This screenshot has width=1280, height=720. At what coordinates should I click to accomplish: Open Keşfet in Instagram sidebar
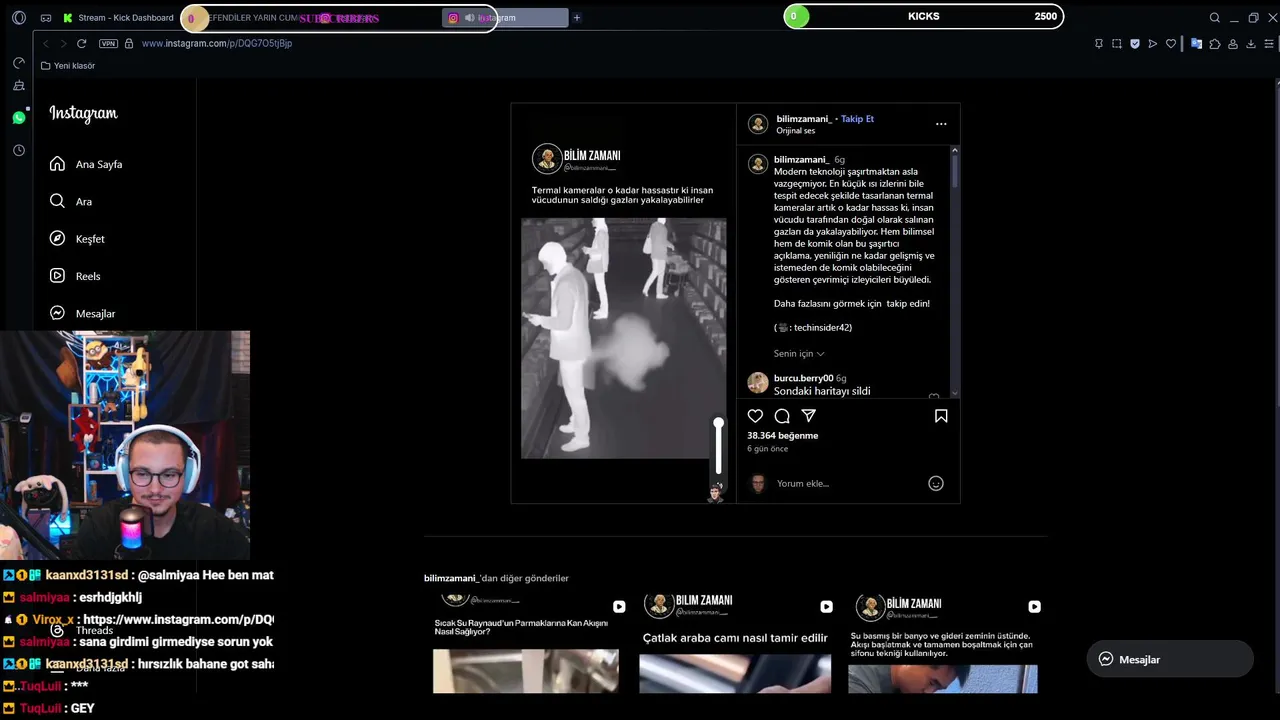[x=77, y=239]
